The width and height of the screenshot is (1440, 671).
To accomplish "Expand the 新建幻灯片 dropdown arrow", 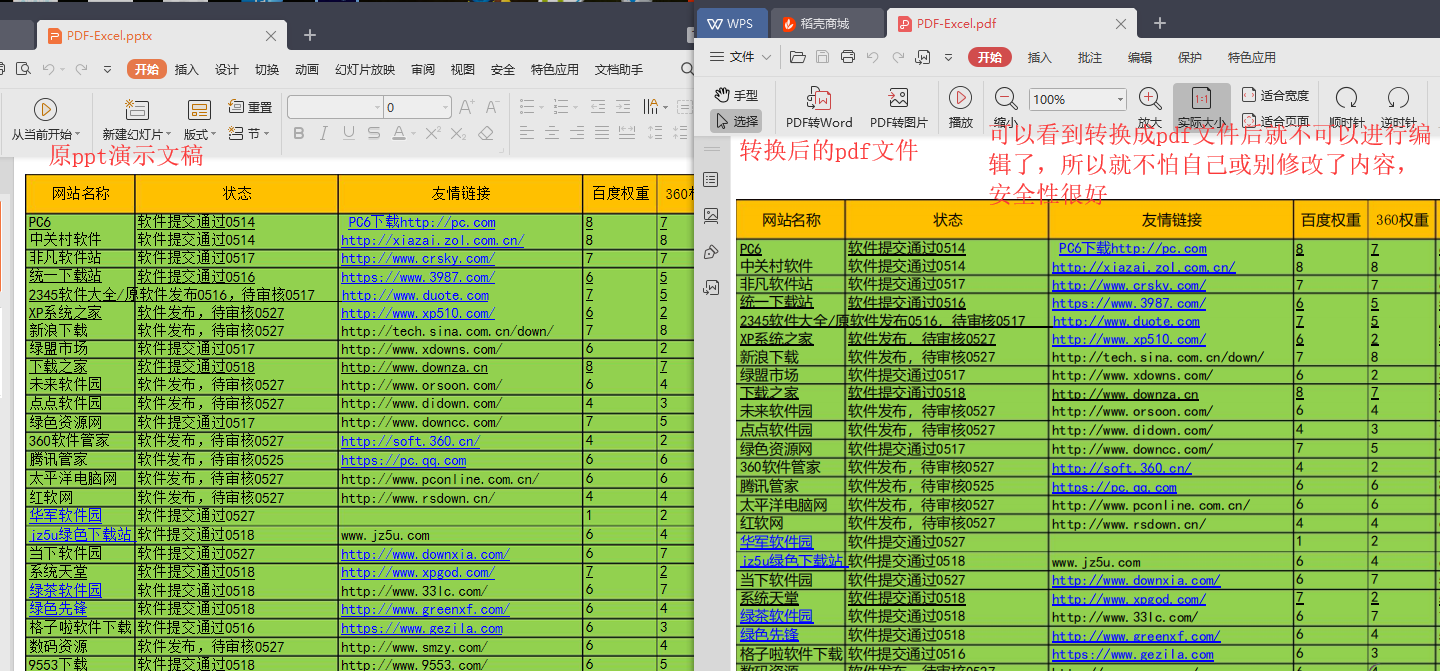I will pyautogui.click(x=169, y=134).
